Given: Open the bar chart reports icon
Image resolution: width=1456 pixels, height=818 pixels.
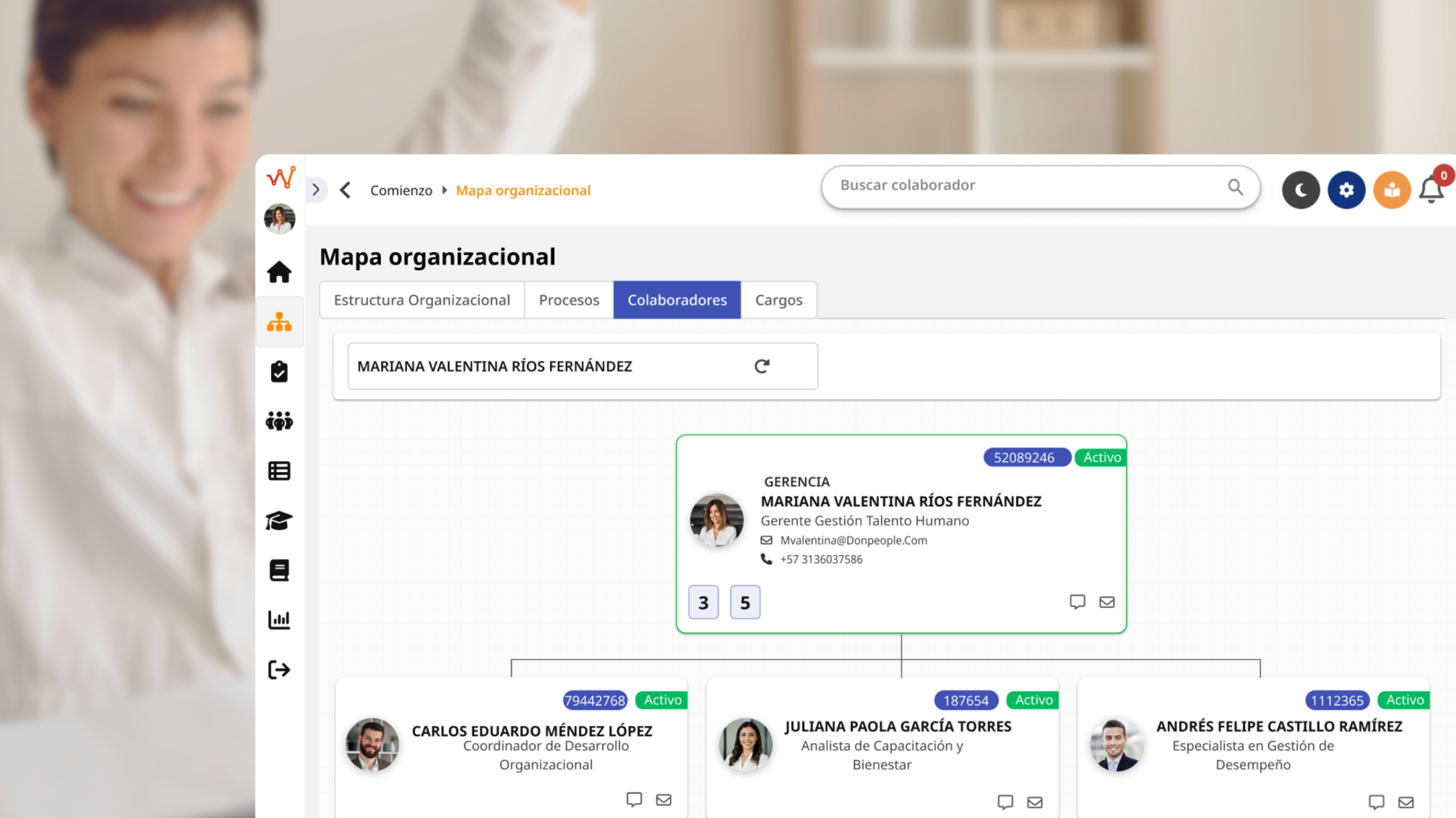Looking at the screenshot, I should coord(279,620).
